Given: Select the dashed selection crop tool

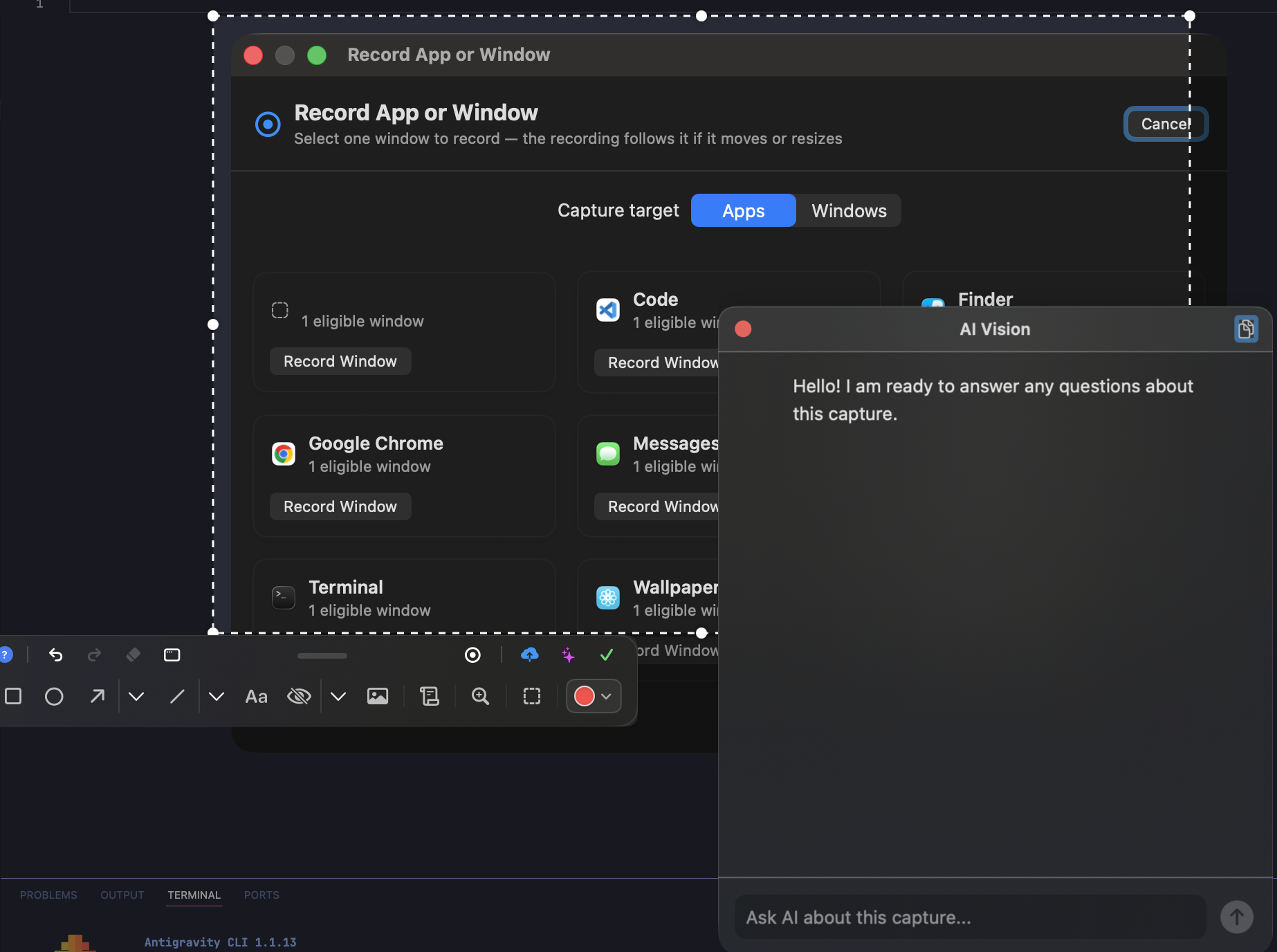Looking at the screenshot, I should 532,696.
